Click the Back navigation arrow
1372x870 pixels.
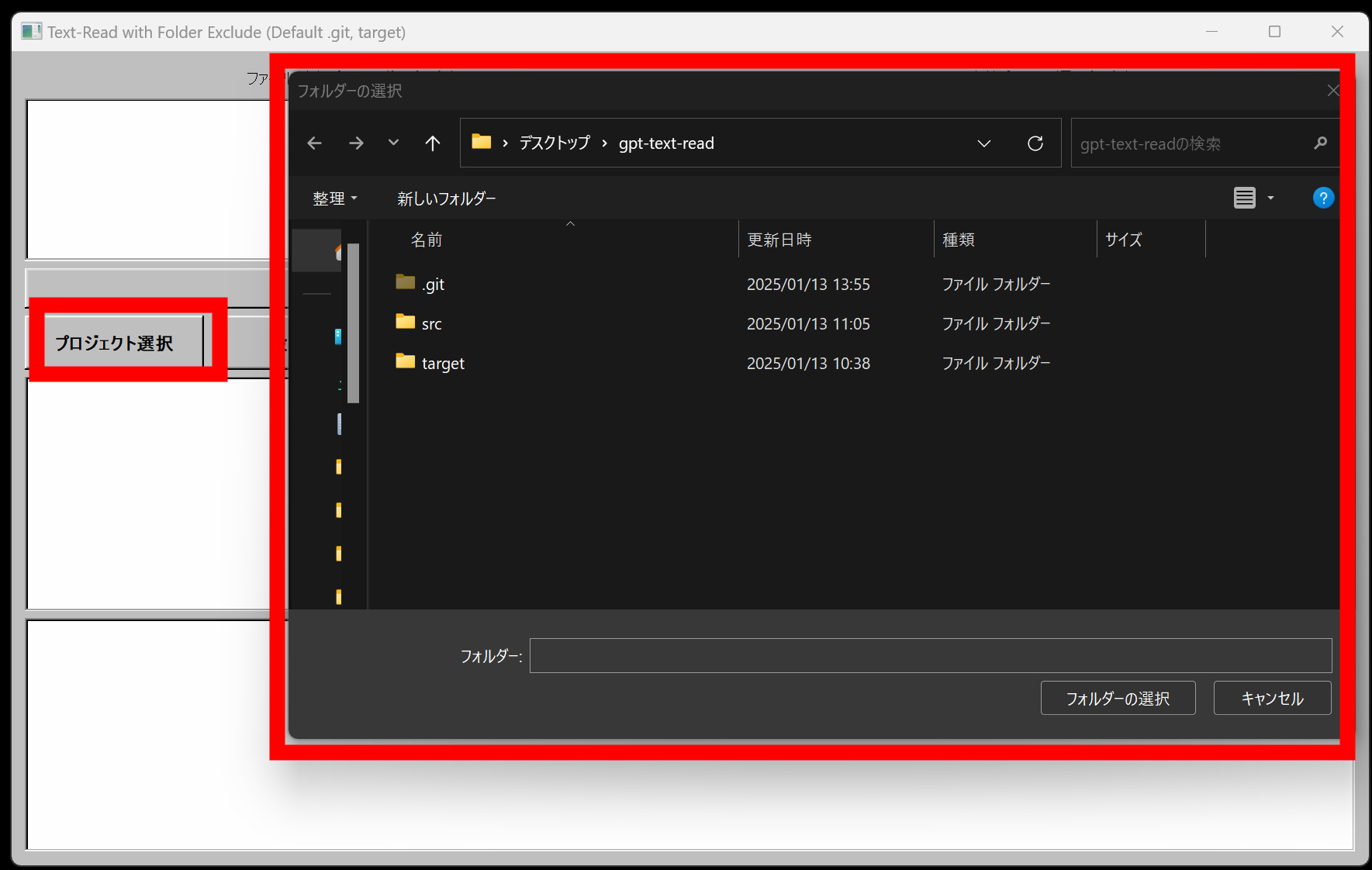coord(314,143)
